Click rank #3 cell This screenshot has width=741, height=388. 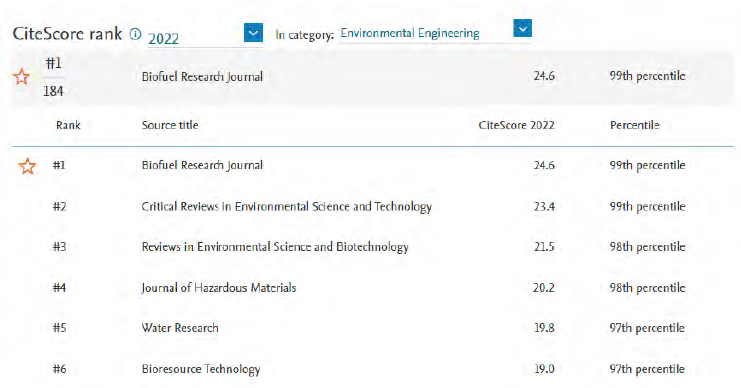coord(60,247)
